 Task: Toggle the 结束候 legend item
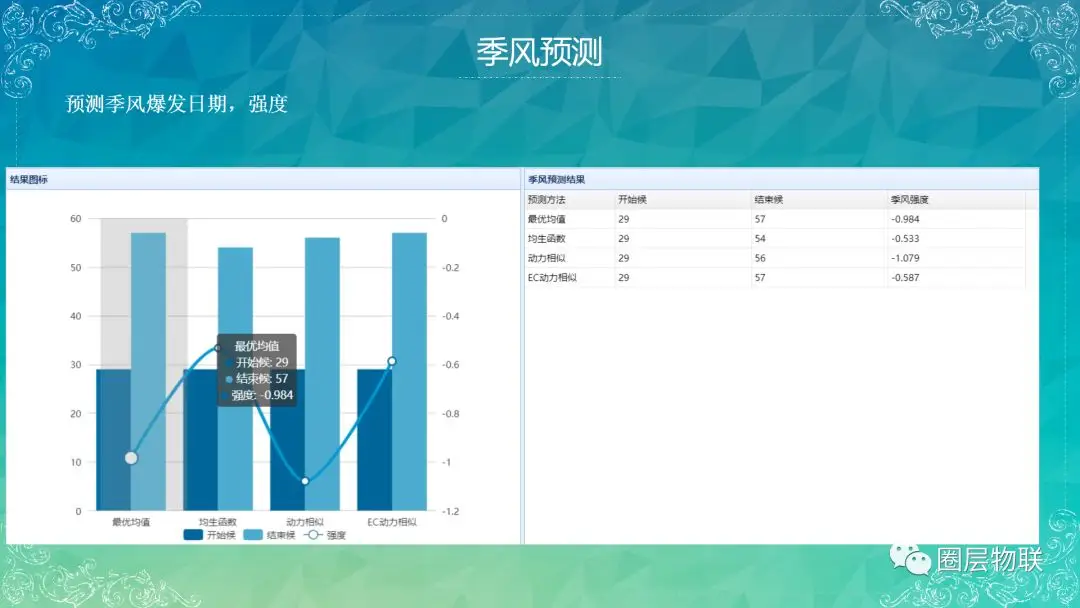point(269,535)
